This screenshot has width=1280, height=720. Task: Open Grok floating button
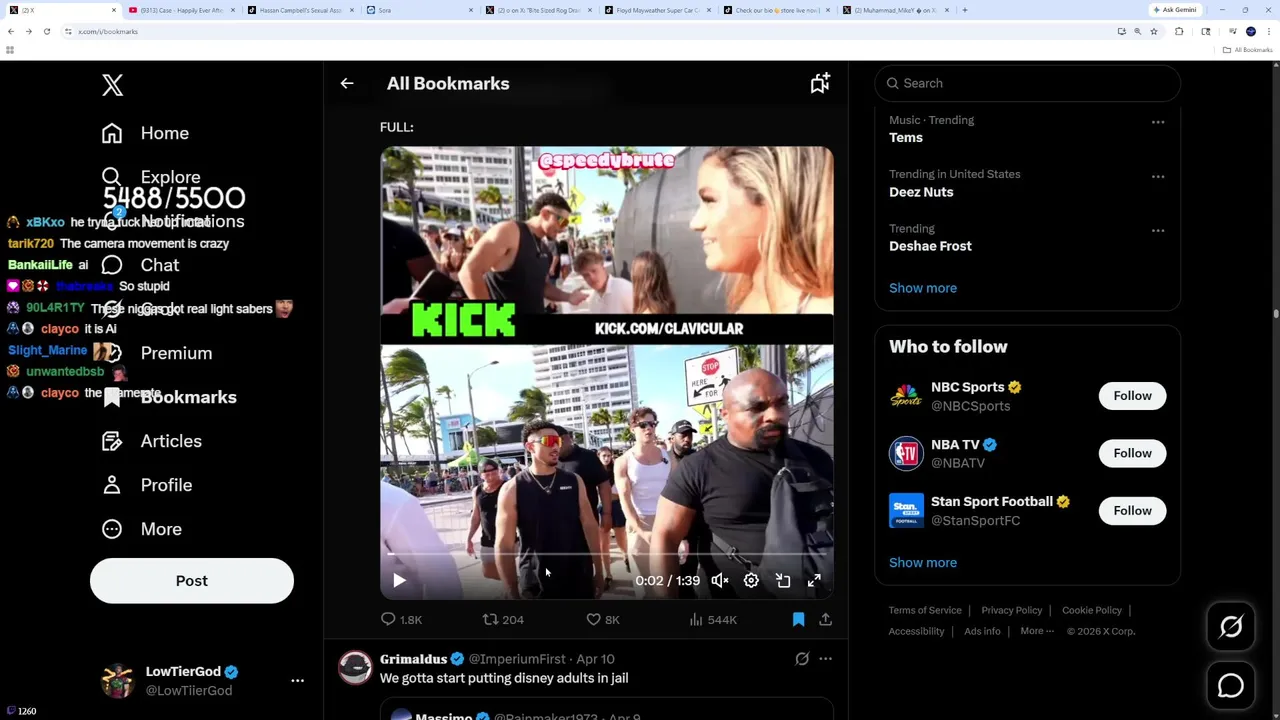coord(1231,627)
